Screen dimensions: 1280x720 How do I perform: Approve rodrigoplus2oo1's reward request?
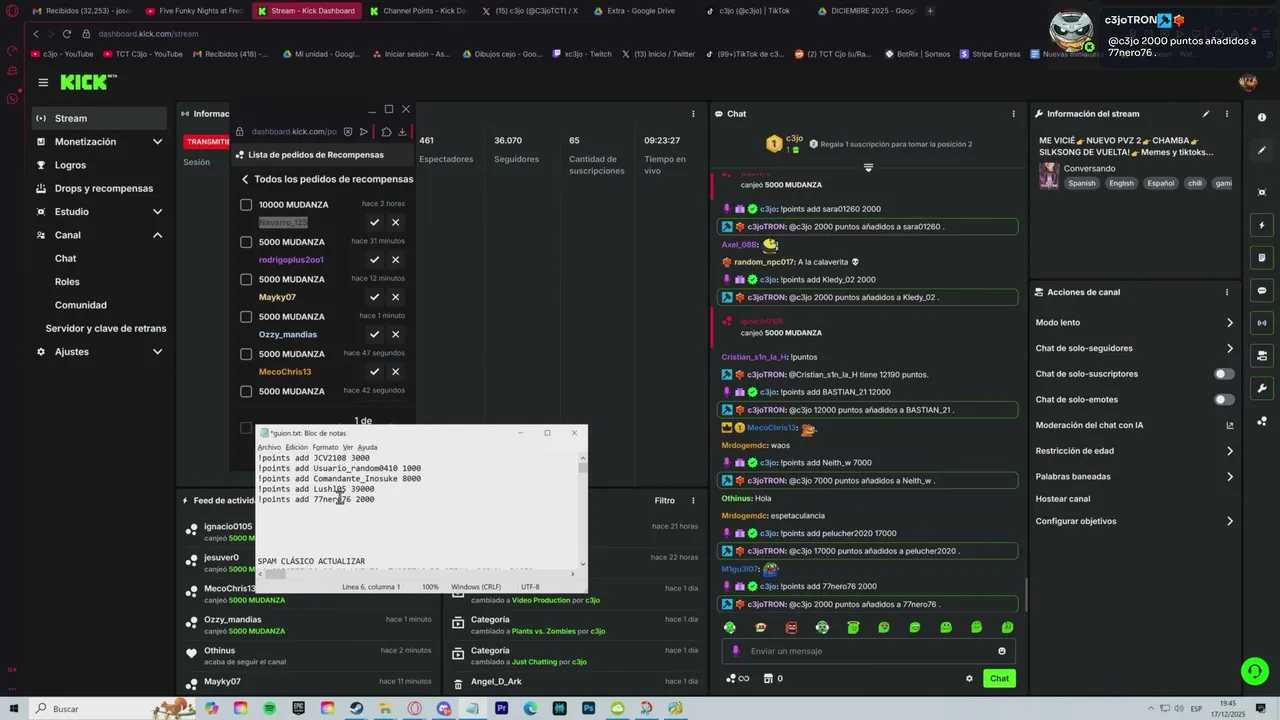pos(374,260)
